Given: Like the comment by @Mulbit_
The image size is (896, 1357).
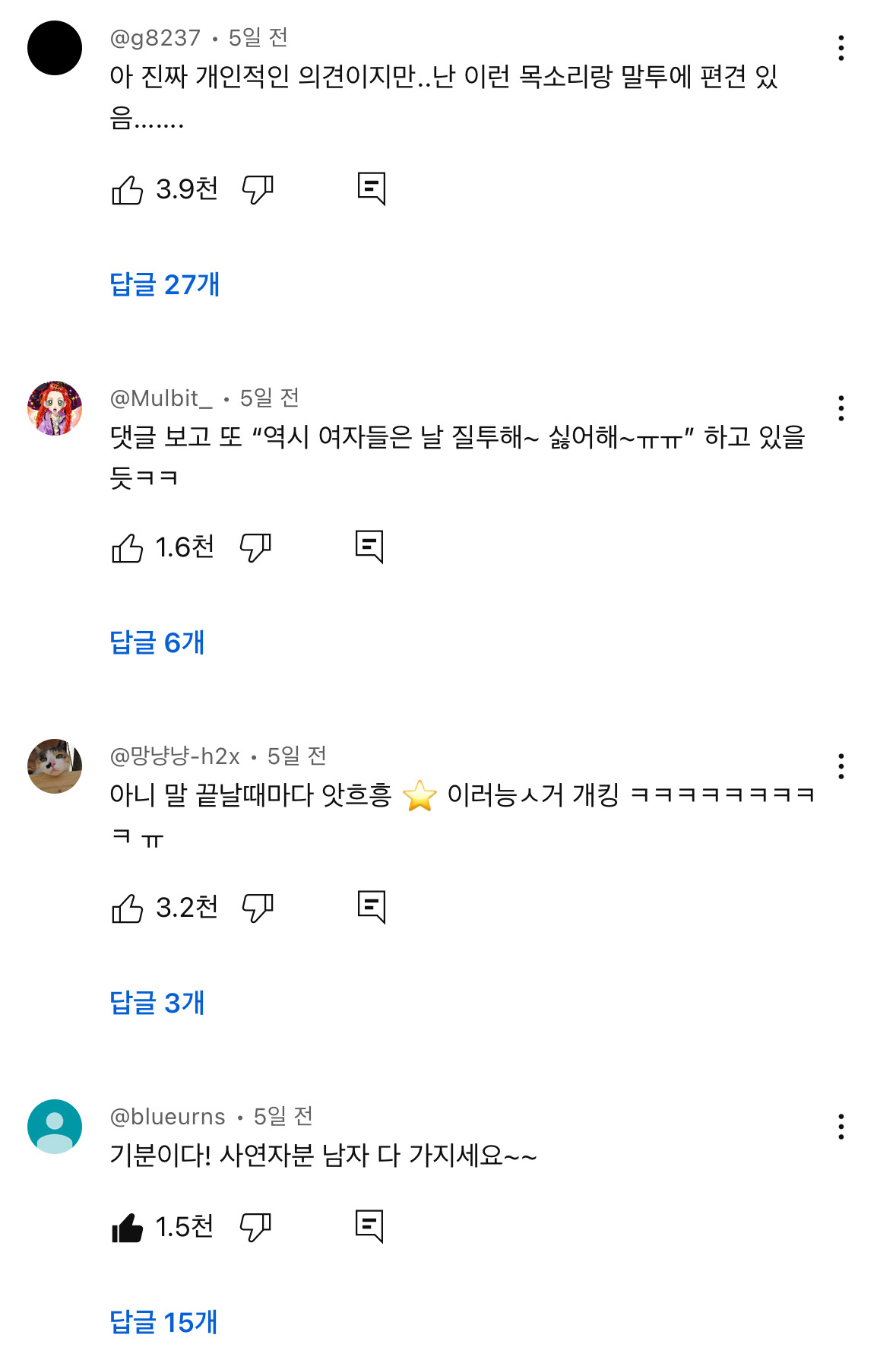Looking at the screenshot, I should tap(127, 547).
